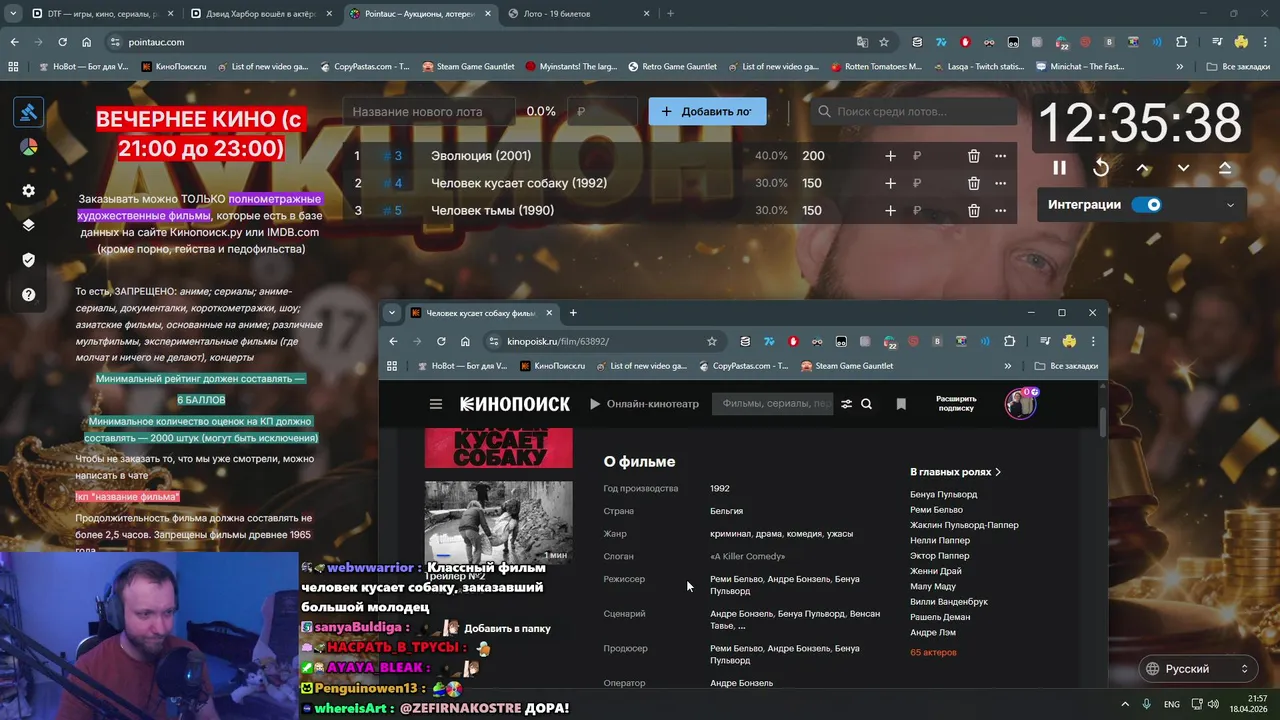Delete the lot Человек тьмы (1990)
1280x720 pixels.
pyautogui.click(x=973, y=210)
